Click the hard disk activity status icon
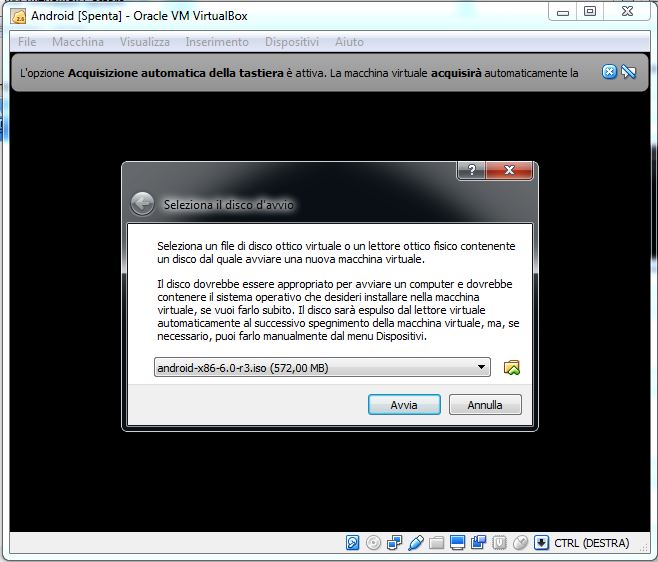The width and height of the screenshot is (658, 562). pyautogui.click(x=353, y=543)
